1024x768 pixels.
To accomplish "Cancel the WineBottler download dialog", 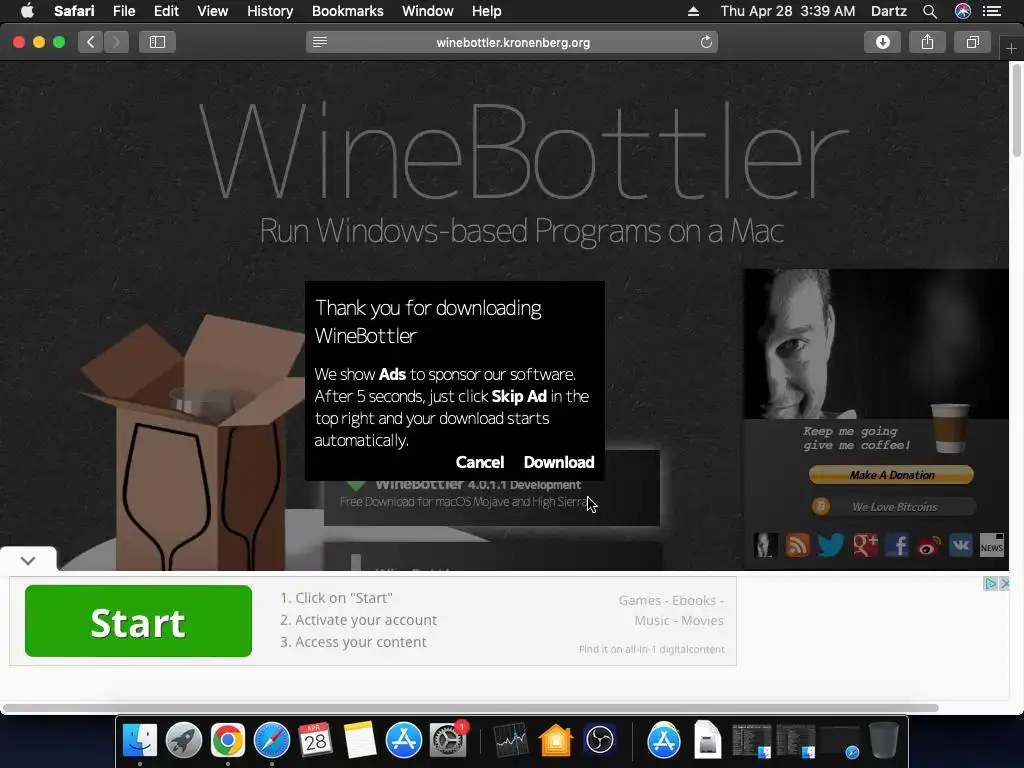I will pyautogui.click(x=480, y=462).
